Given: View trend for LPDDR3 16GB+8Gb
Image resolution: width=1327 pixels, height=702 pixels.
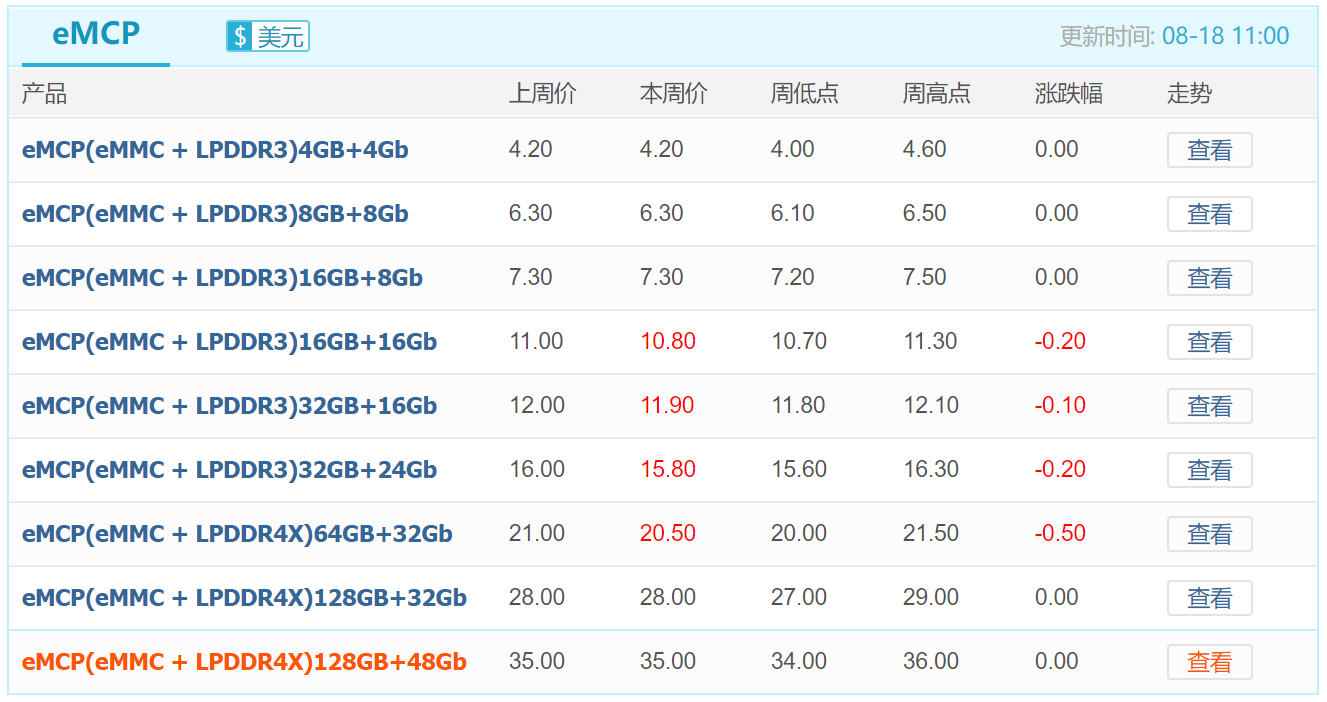Looking at the screenshot, I should [x=1209, y=278].
